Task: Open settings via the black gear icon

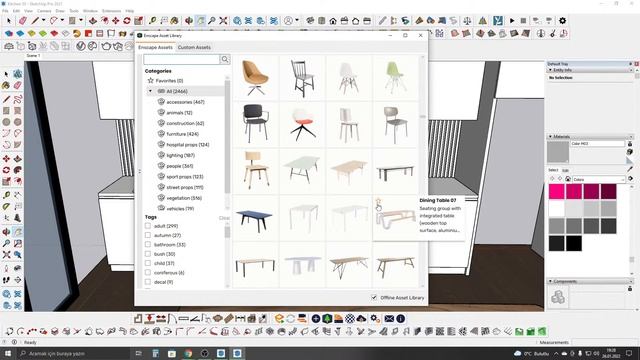Action: click(x=562, y=20)
